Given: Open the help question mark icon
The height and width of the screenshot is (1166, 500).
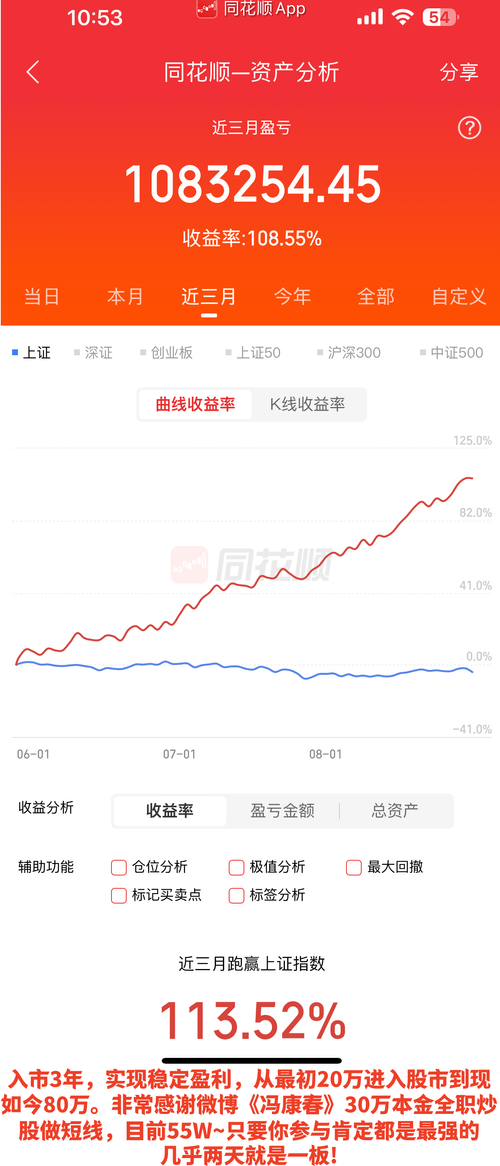Looking at the screenshot, I should click(x=469, y=128).
